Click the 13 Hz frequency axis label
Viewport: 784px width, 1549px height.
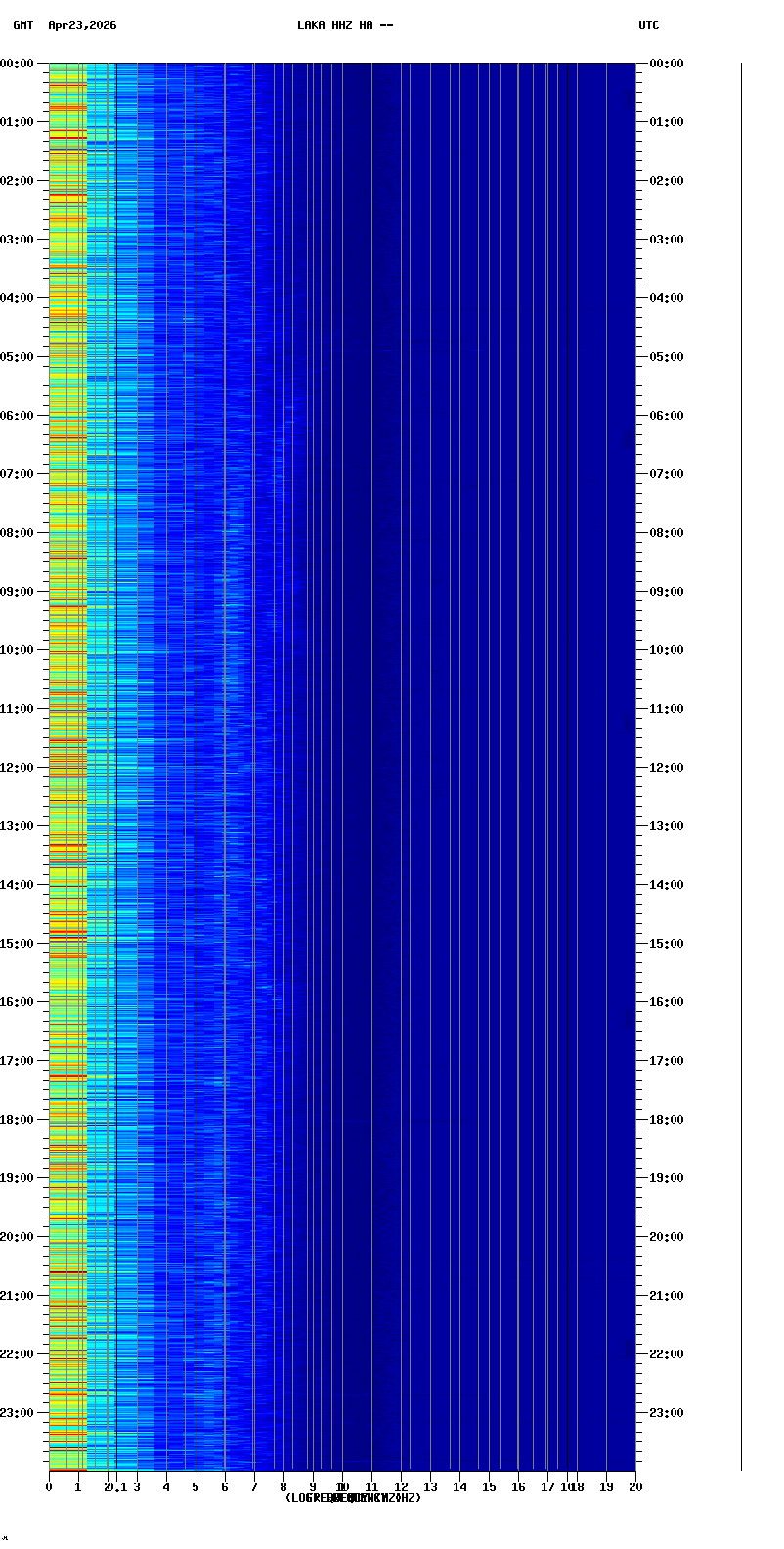(x=430, y=1487)
